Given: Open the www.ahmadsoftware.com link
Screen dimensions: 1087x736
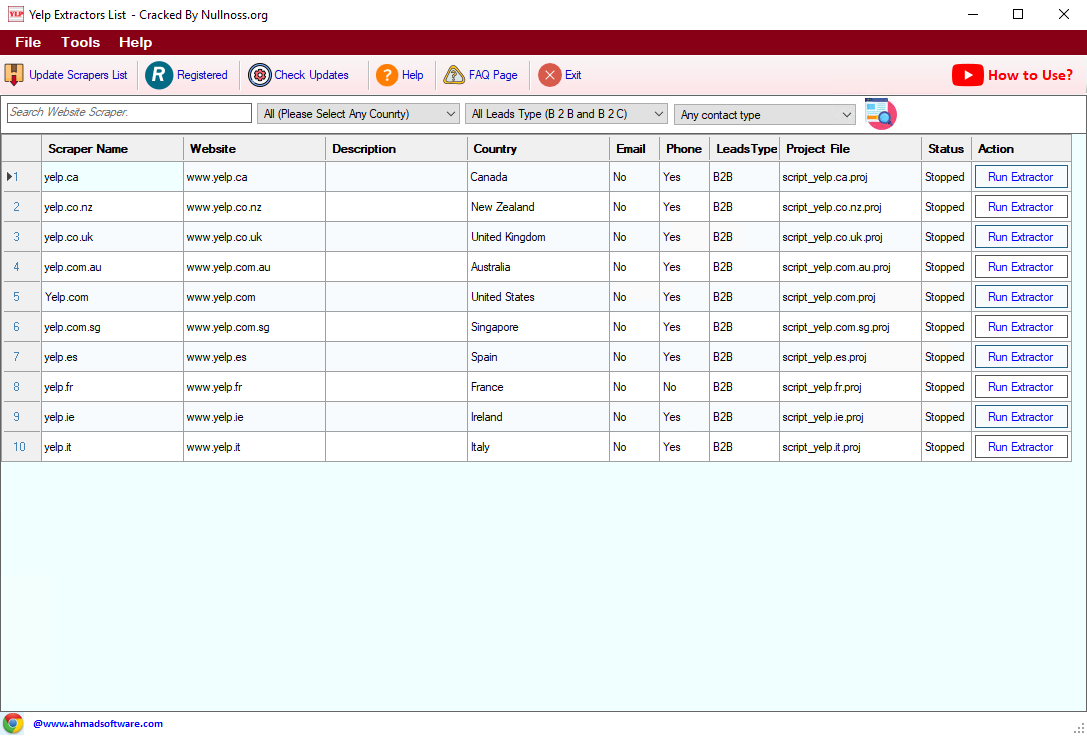Looking at the screenshot, I should [98, 724].
